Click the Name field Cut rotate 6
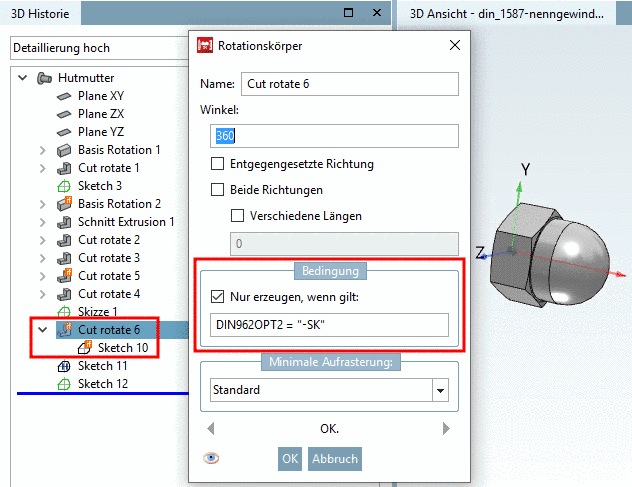The width and height of the screenshot is (632, 487). [350, 84]
